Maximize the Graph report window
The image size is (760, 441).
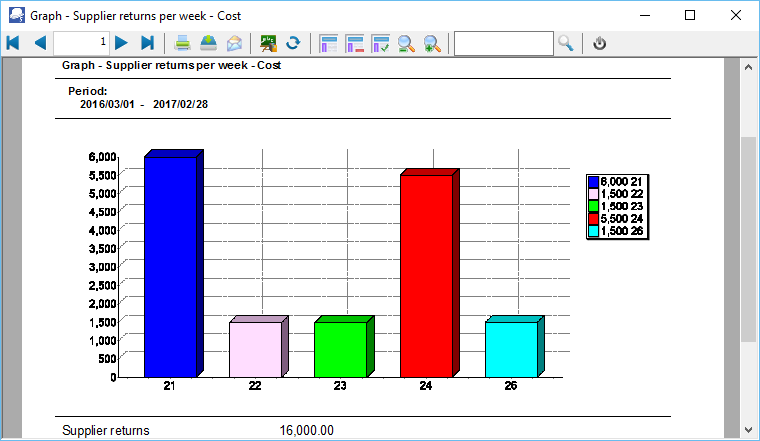690,15
